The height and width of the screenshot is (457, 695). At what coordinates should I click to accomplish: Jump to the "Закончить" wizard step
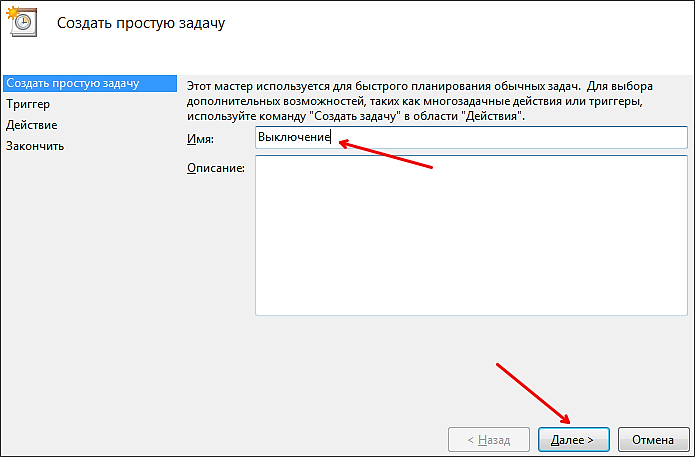(x=35, y=146)
